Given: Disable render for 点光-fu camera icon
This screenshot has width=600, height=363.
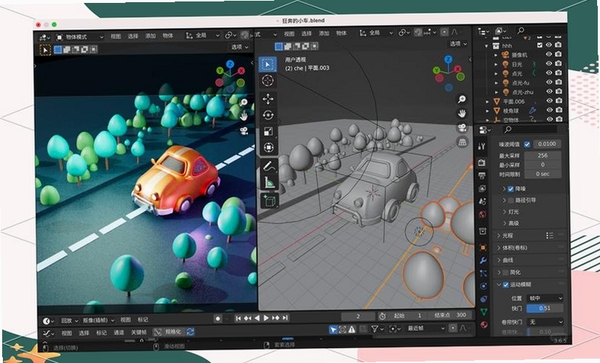Looking at the screenshot, I should (x=558, y=82).
